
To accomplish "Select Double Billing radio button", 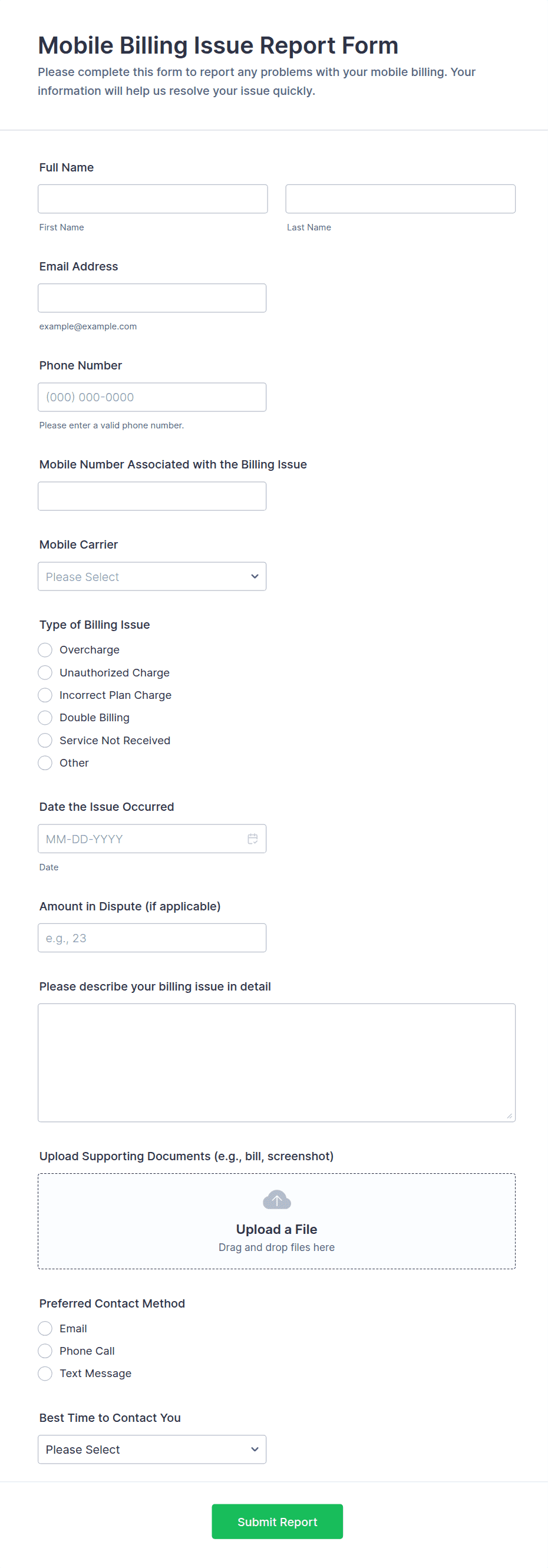I will 45,718.
